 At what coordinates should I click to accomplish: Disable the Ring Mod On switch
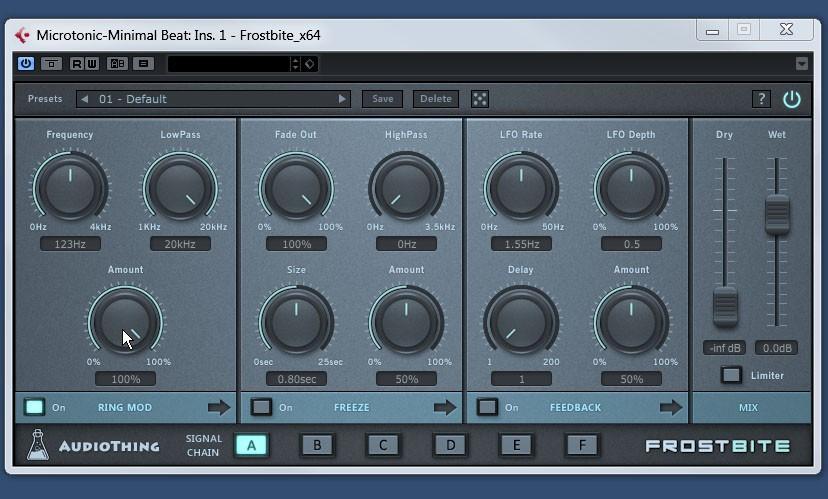click(35, 407)
